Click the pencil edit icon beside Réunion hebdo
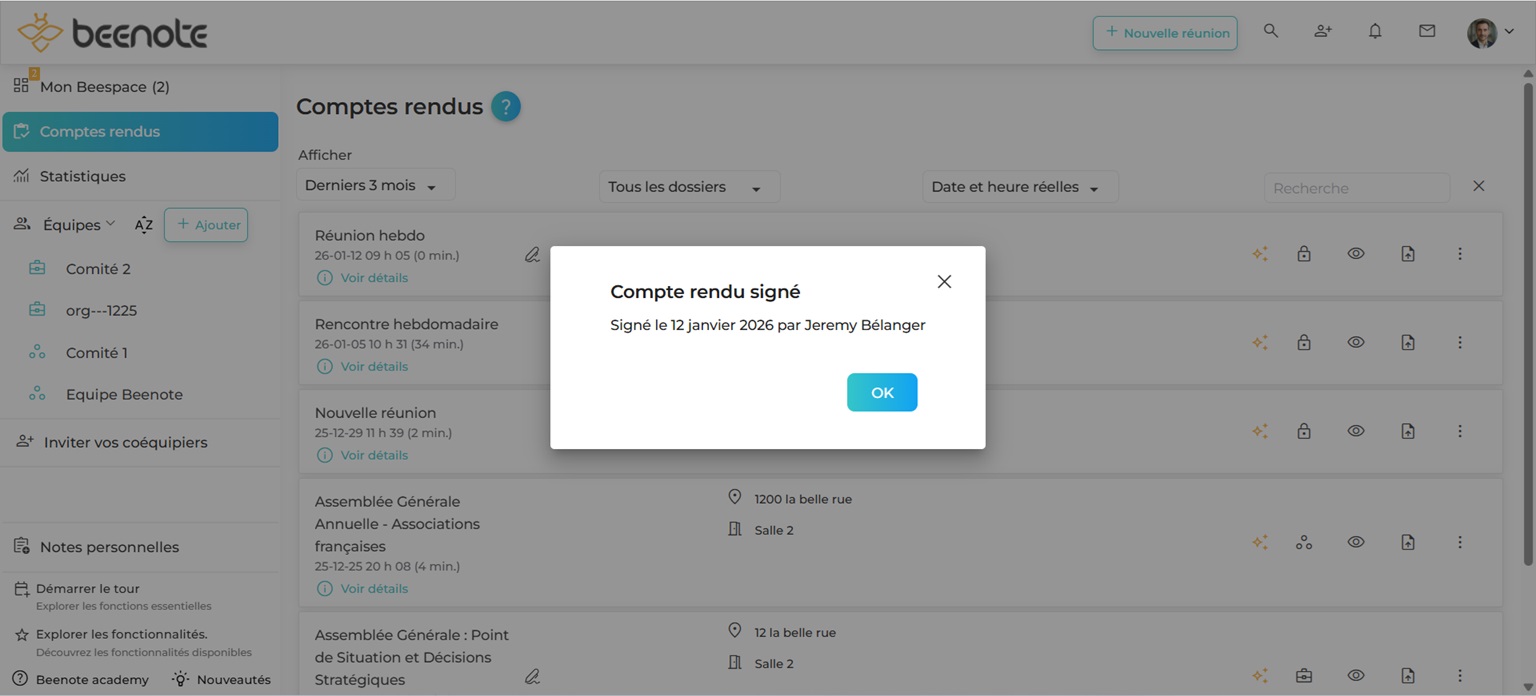This screenshot has width=1536, height=696. pos(532,255)
